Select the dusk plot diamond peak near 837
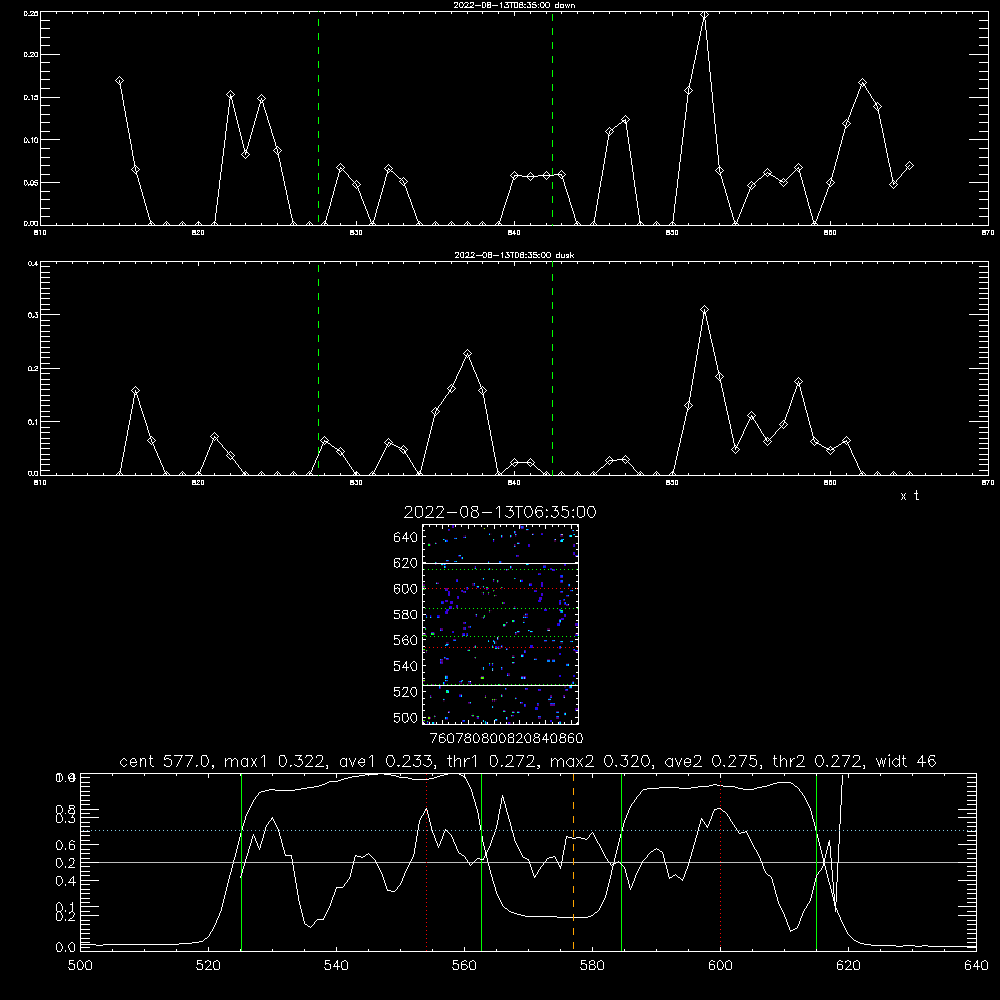 pyautogui.click(x=467, y=353)
